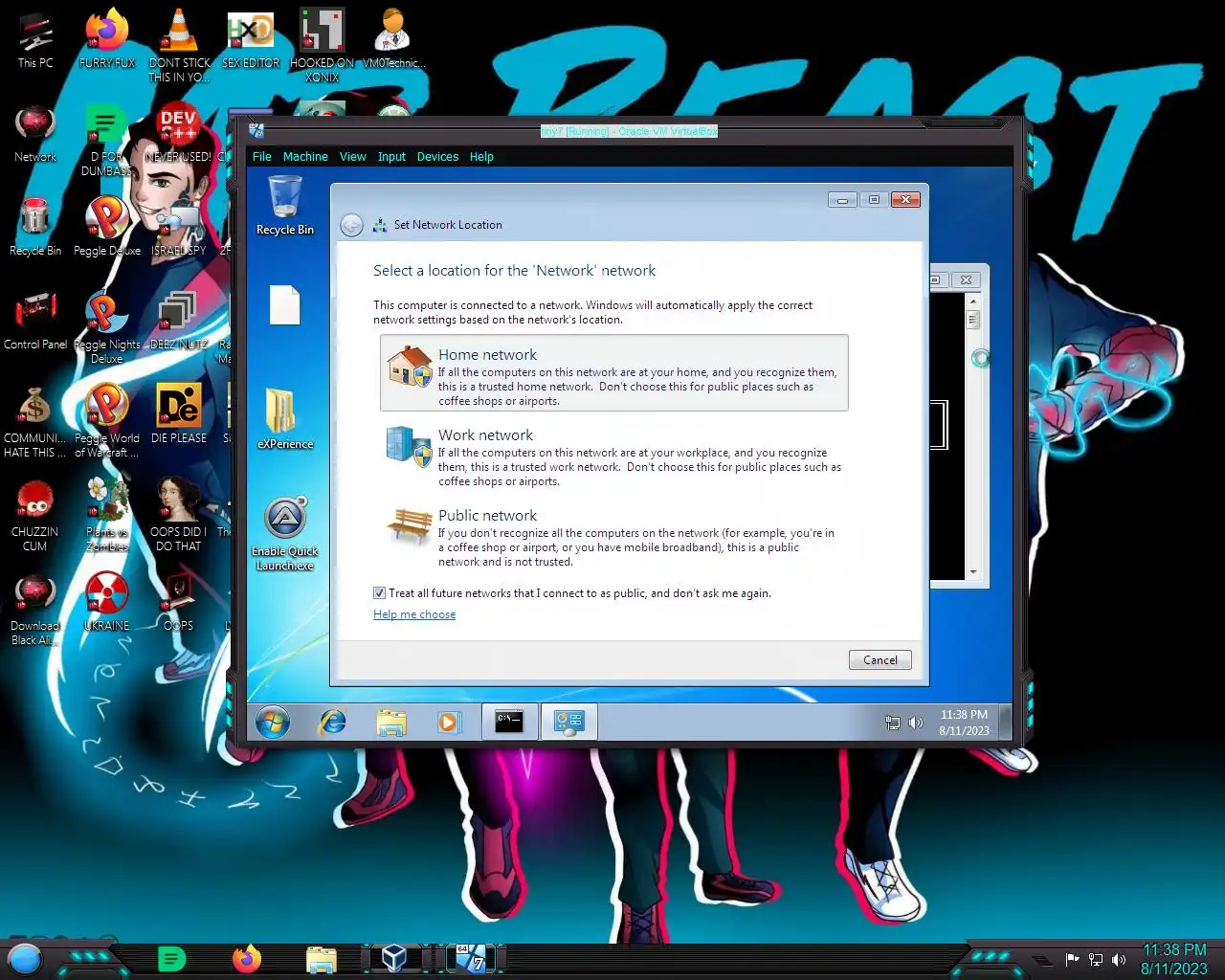Open the VirtualBox Devices menu
The height and width of the screenshot is (980, 1225).
click(437, 157)
